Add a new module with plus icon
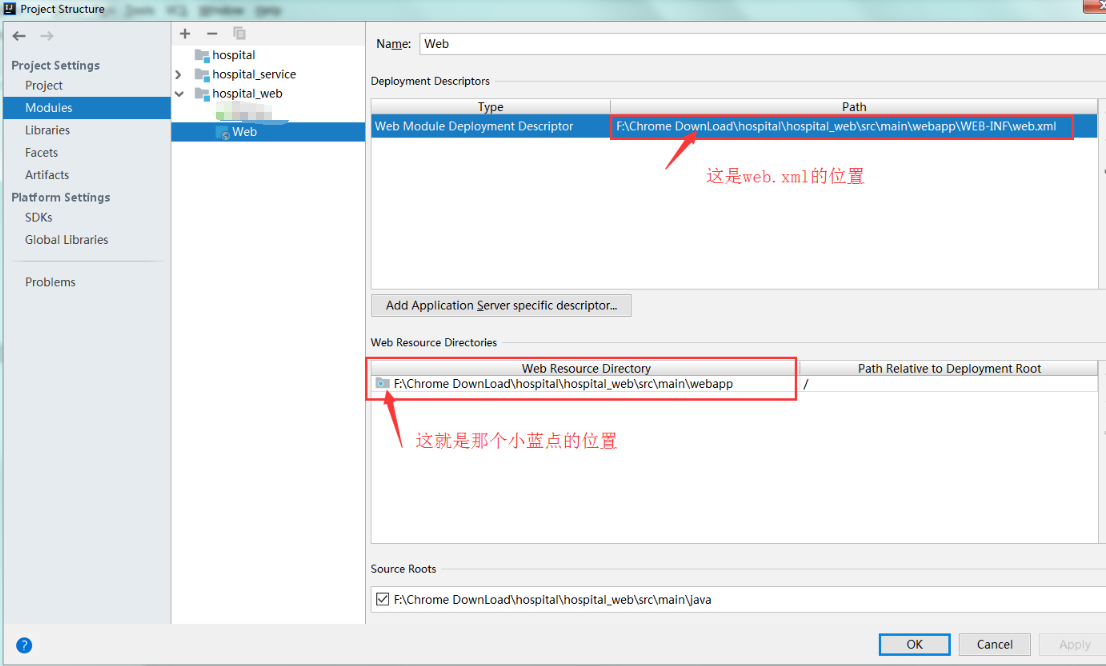This screenshot has width=1106, height=666. pyautogui.click(x=185, y=33)
